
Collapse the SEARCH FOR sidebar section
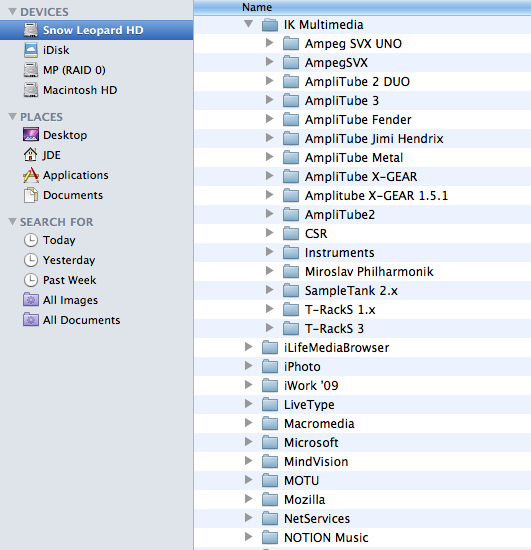(12, 222)
